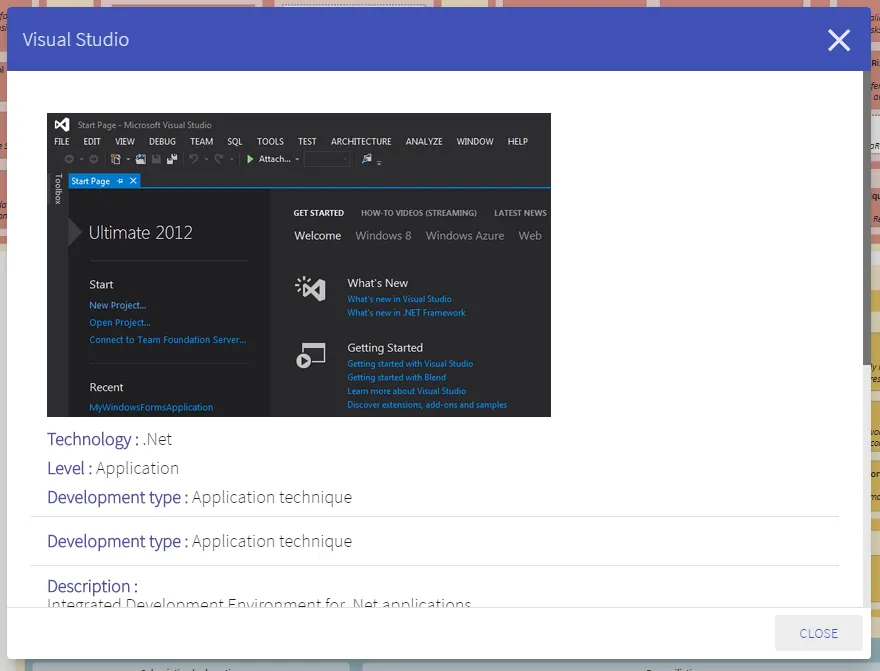Click 'What's new in .NET Framework' in the screenshot
Image resolution: width=880 pixels, height=671 pixels.
(406, 312)
